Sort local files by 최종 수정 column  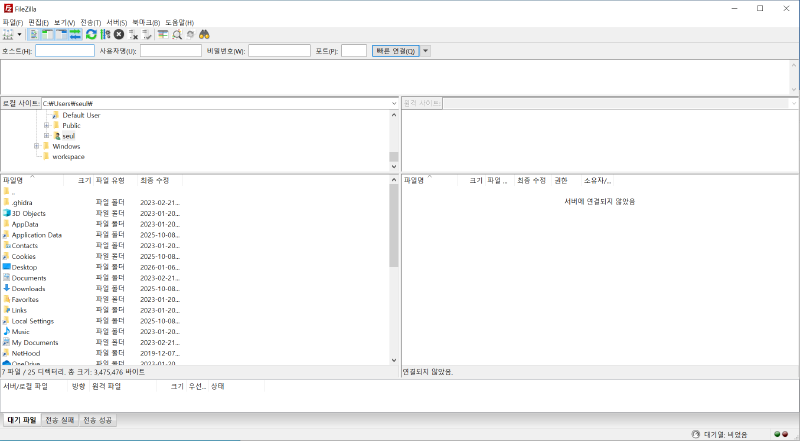[160, 180]
